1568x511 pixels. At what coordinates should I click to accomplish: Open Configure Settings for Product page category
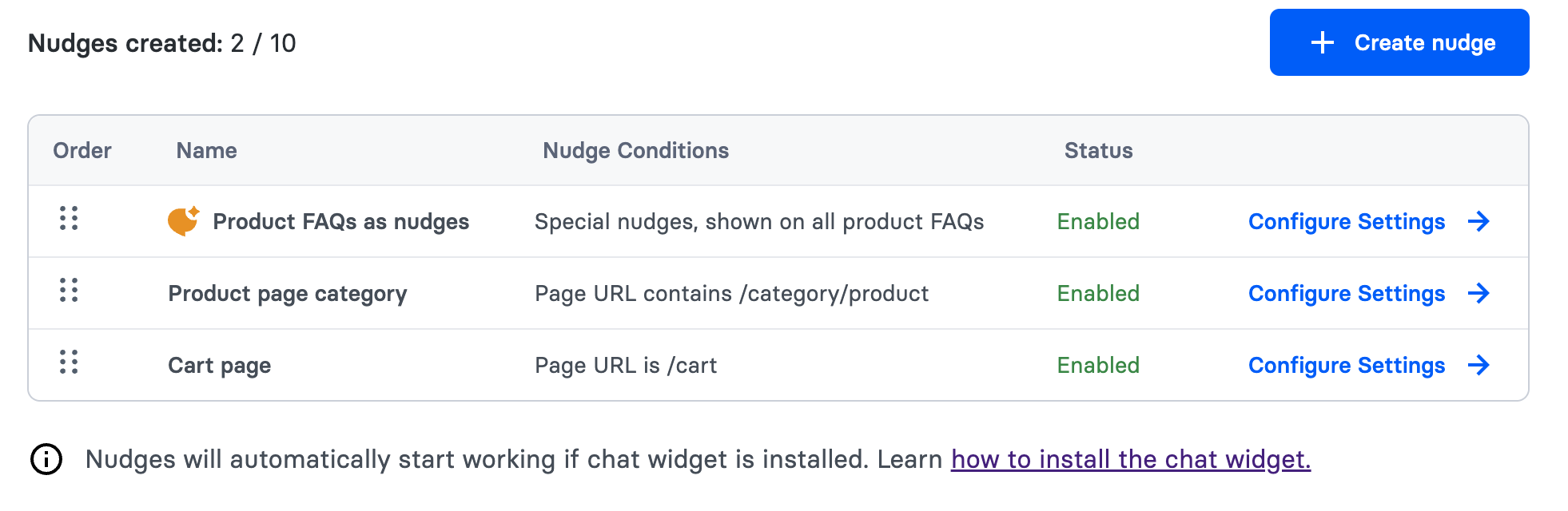click(x=1347, y=293)
